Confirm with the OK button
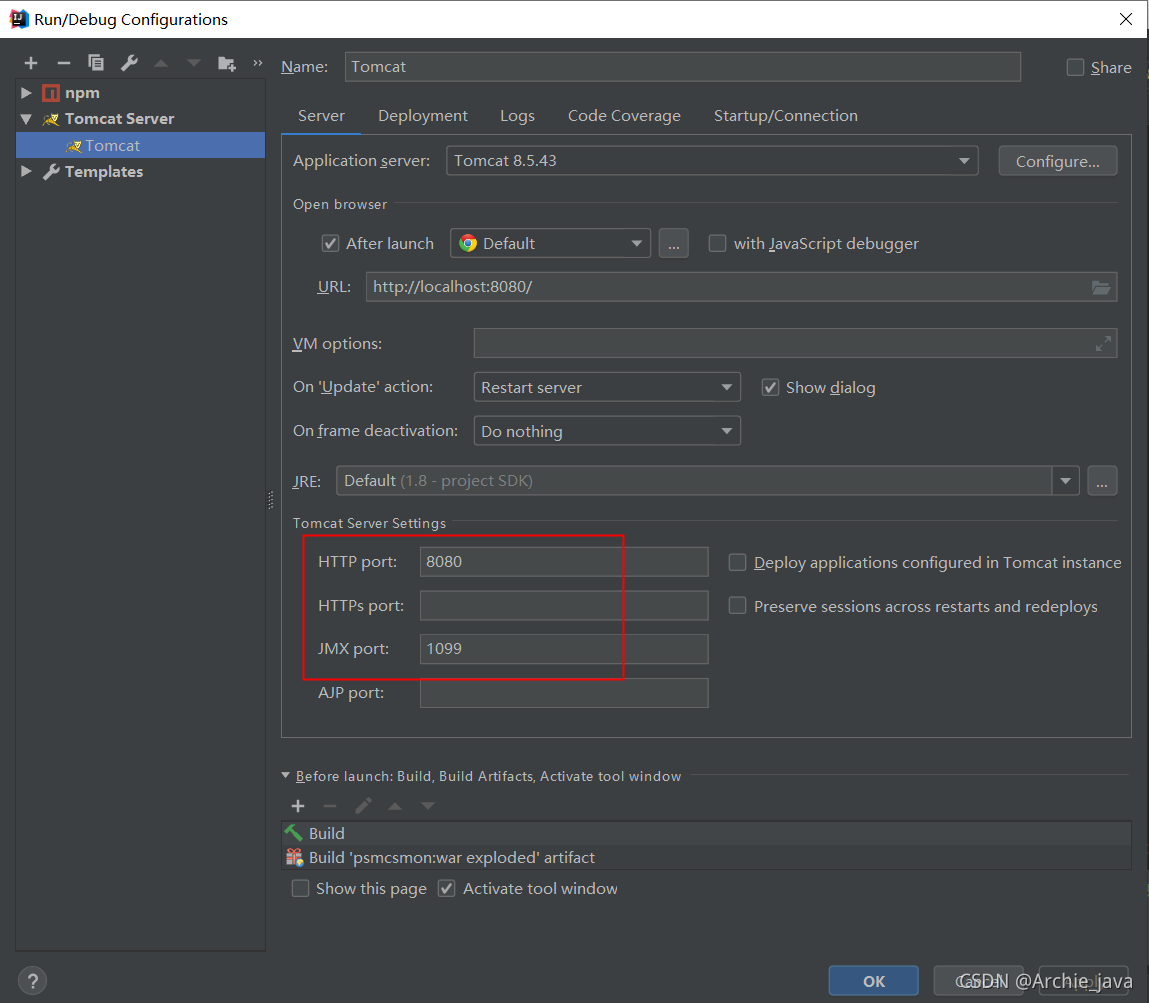1149x1003 pixels. 873,981
